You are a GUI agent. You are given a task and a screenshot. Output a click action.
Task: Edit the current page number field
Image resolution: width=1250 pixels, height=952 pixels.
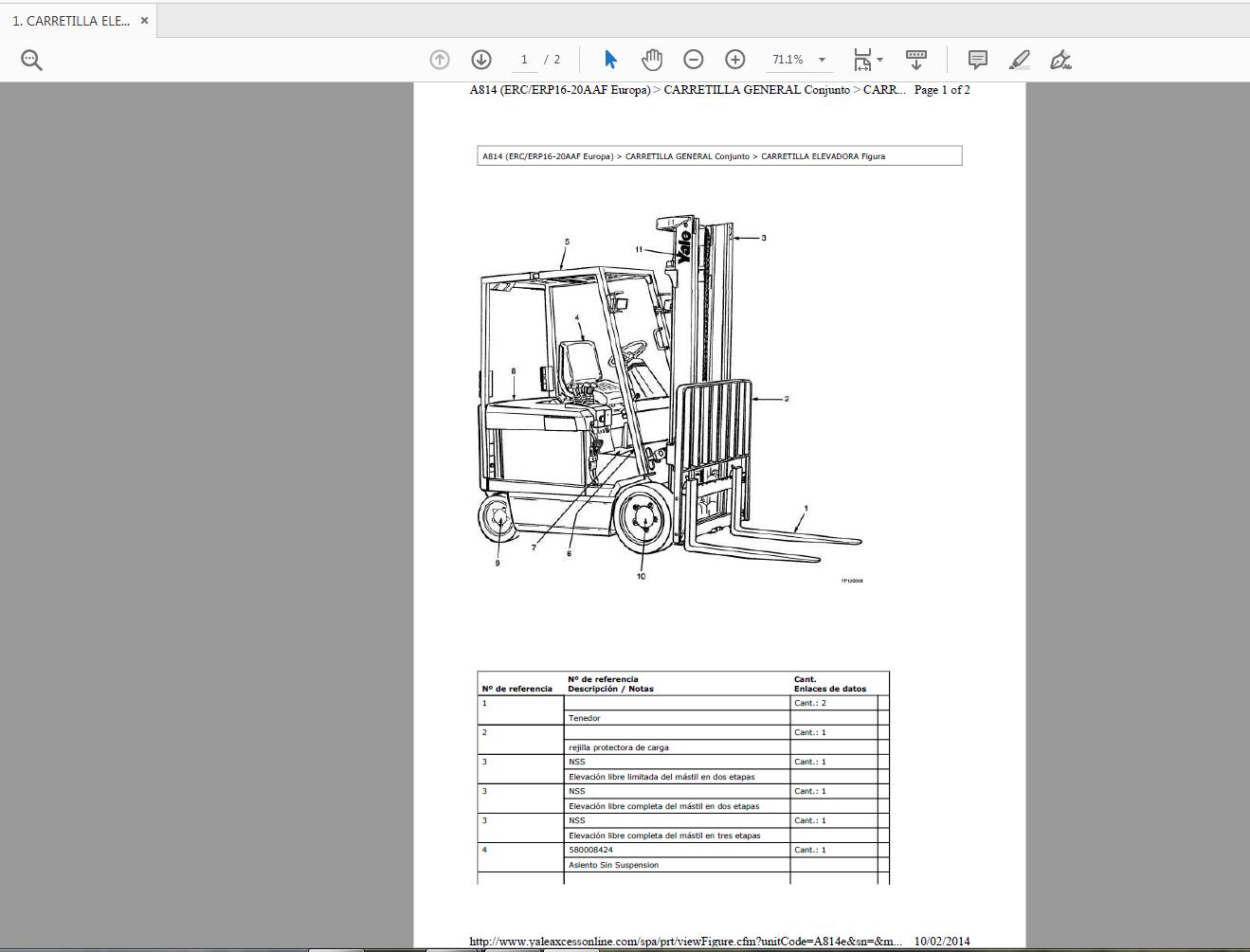[x=524, y=60]
